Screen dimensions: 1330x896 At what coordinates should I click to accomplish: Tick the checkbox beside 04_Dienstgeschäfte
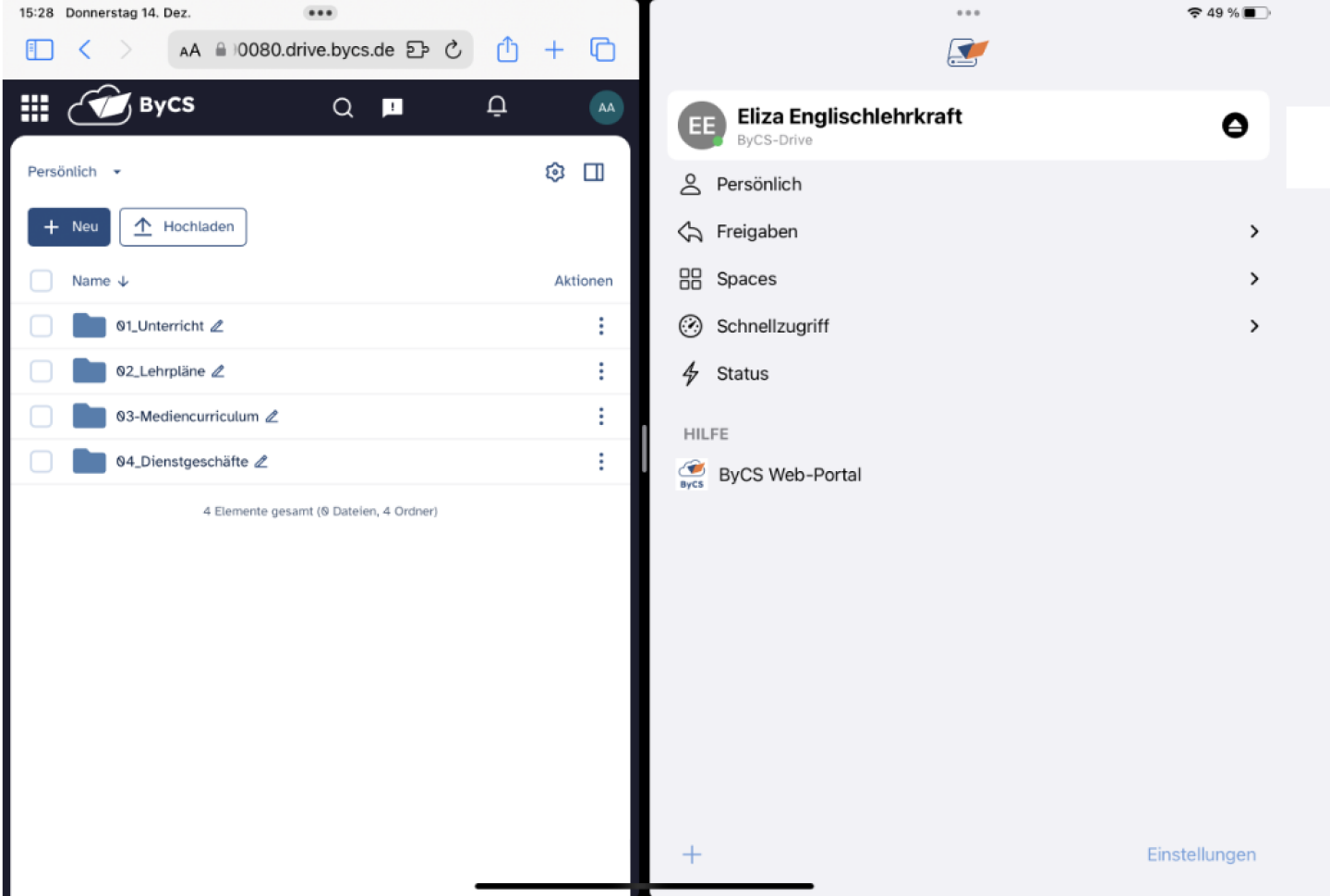[41, 461]
